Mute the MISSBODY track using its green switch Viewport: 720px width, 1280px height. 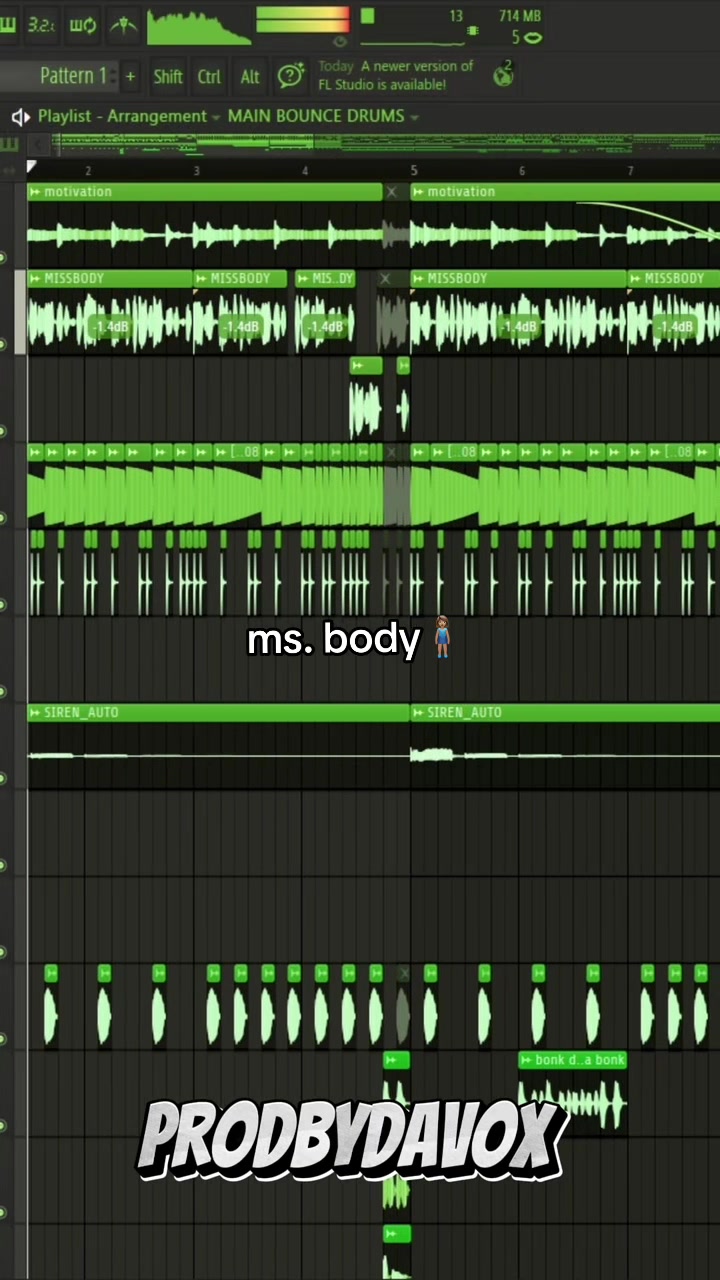(3, 345)
